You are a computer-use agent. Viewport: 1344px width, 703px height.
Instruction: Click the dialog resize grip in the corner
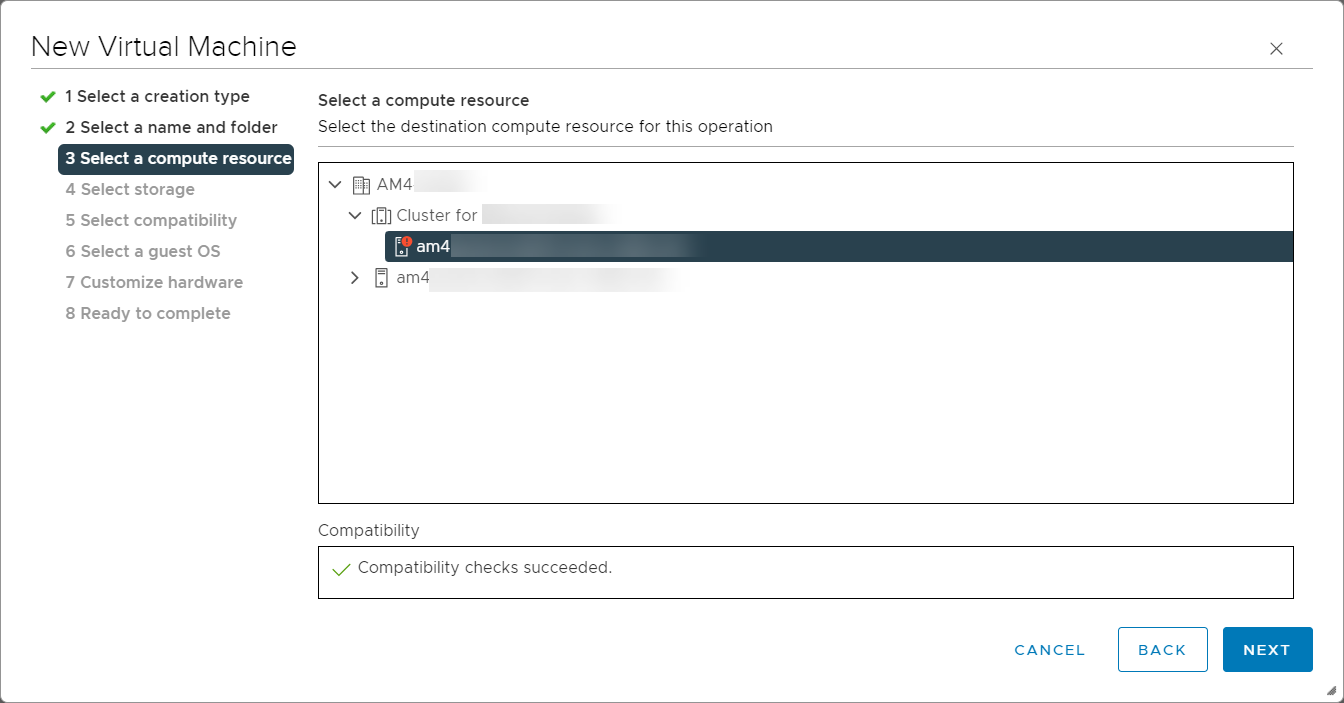[x=1330, y=690]
